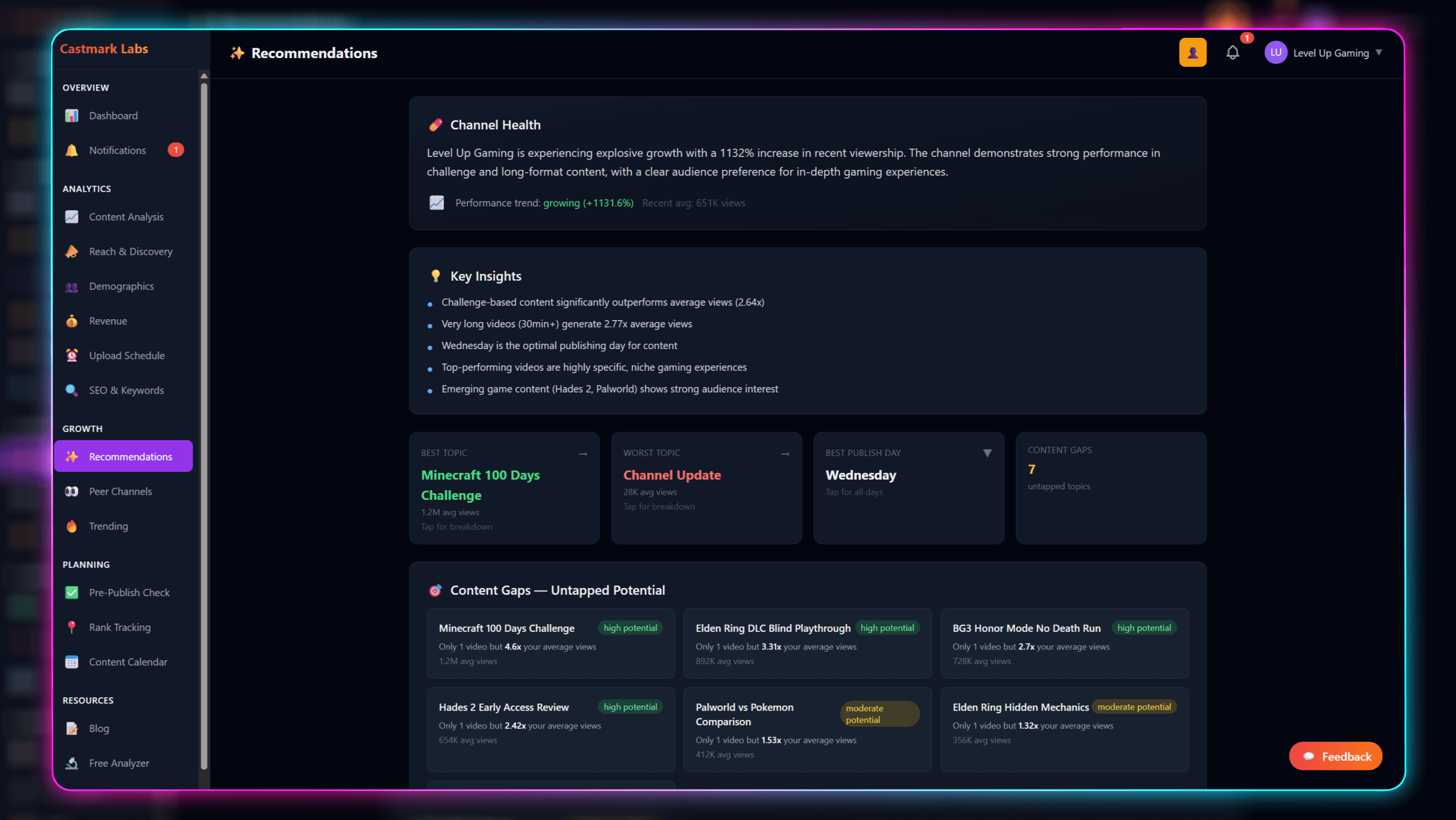Open the Free Analyzer resource
This screenshot has width=1456, height=820.
(119, 763)
